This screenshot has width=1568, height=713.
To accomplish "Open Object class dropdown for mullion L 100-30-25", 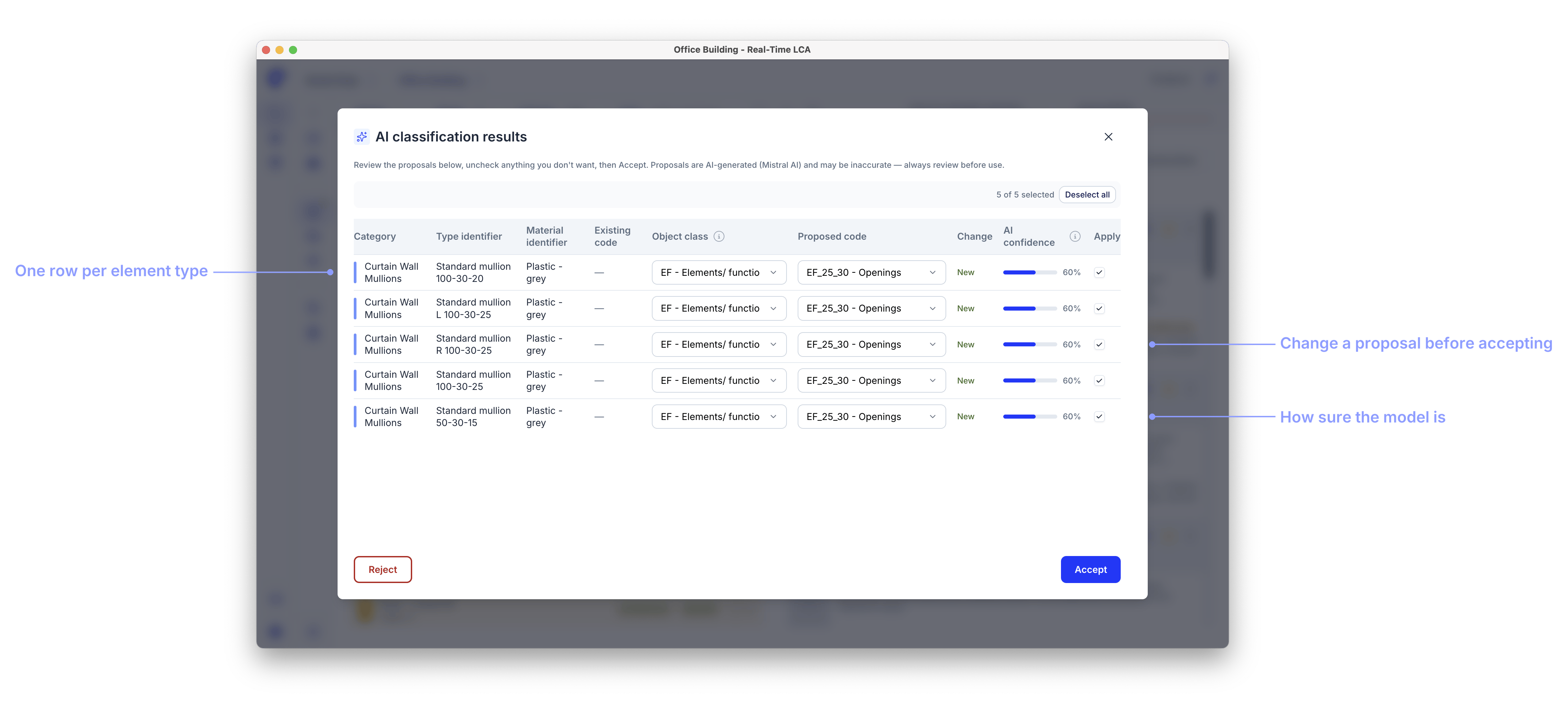I will click(x=719, y=308).
